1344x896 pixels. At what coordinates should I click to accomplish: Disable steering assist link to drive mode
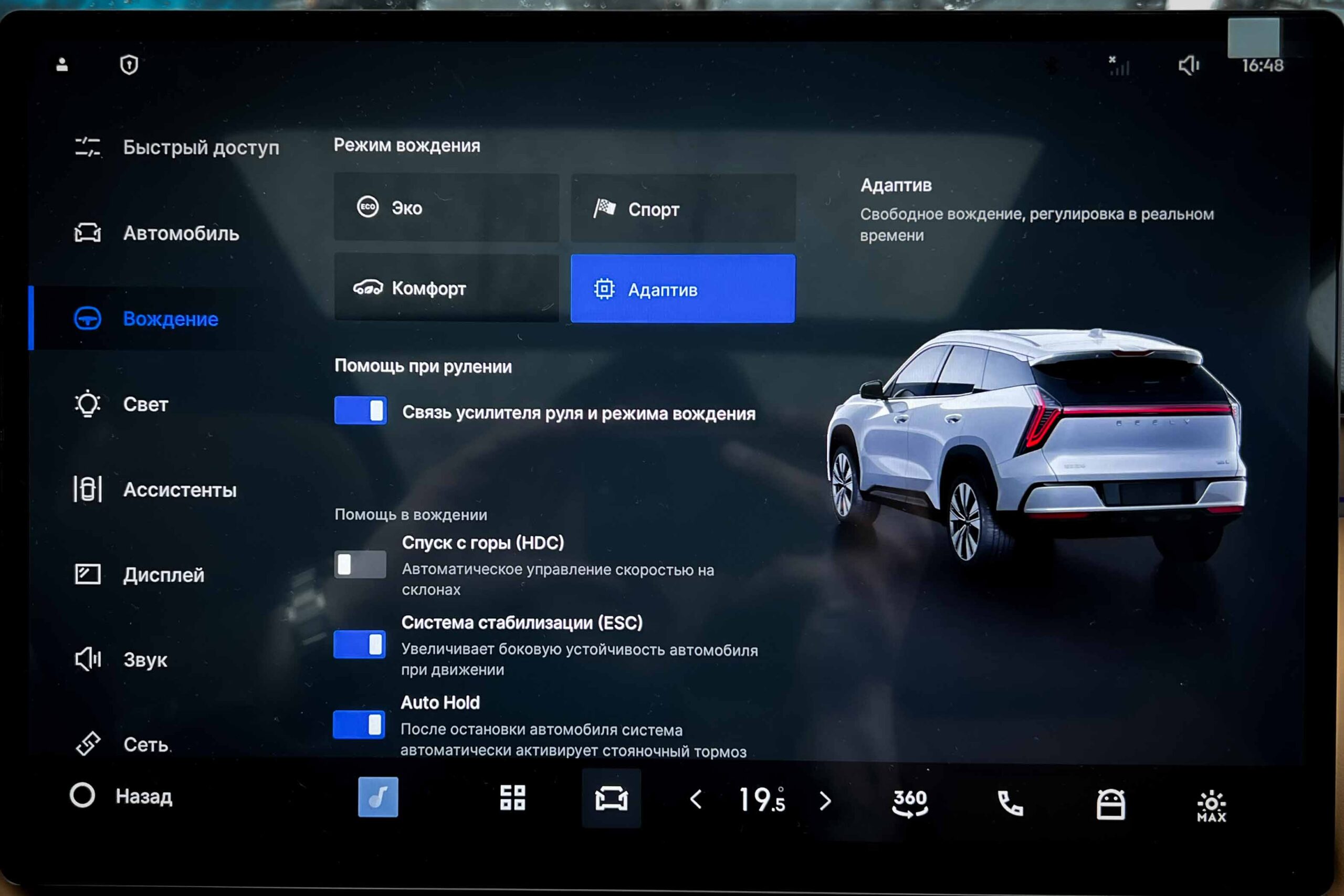pyautogui.click(x=361, y=410)
